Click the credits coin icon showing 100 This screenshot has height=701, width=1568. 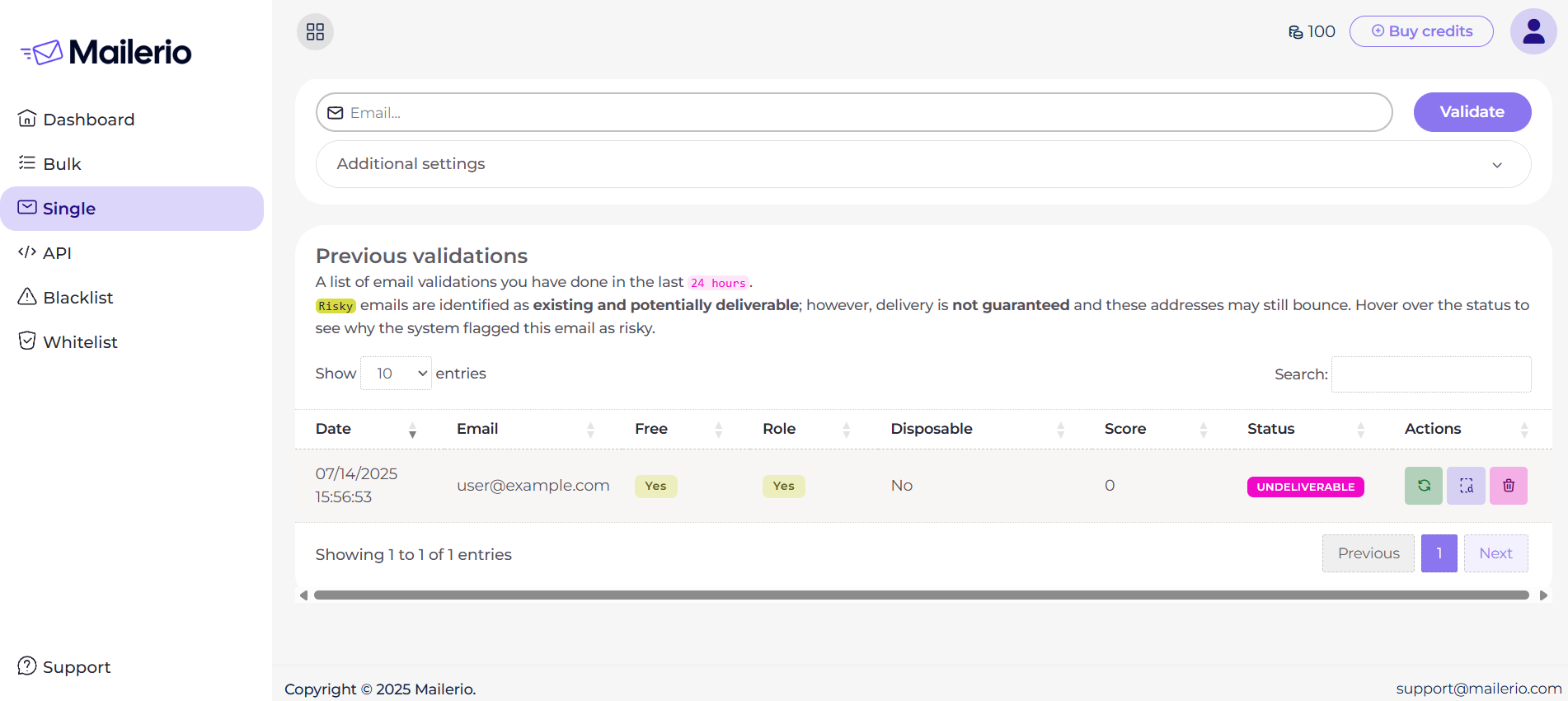(1295, 32)
